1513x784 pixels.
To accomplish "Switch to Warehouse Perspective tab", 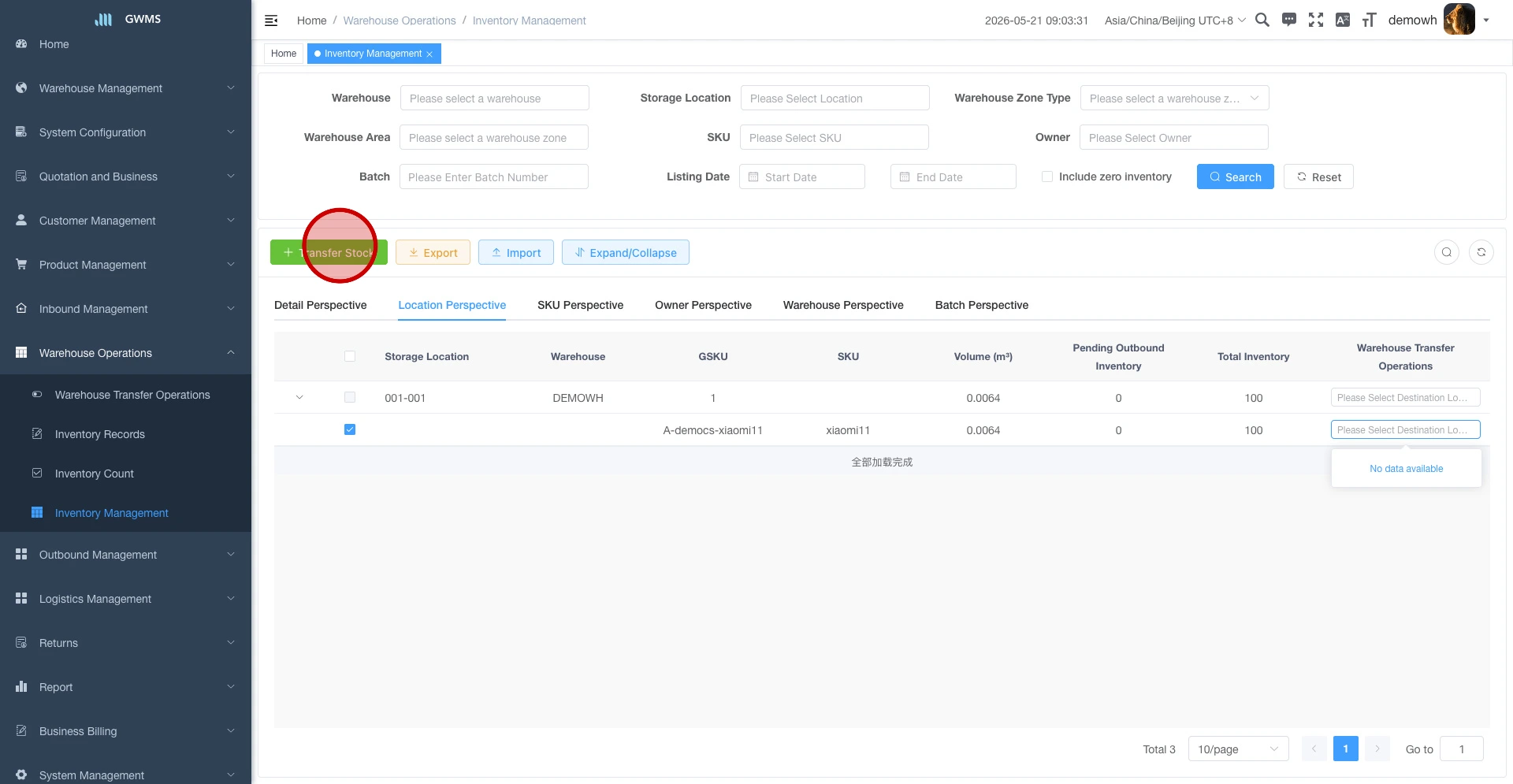I will pyautogui.click(x=843, y=305).
